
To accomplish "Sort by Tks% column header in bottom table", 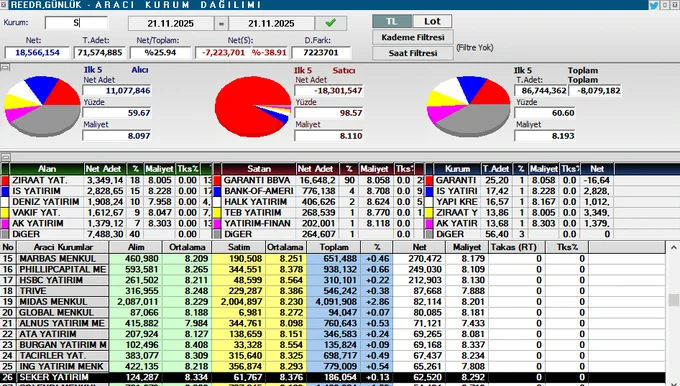I will [x=568, y=247].
